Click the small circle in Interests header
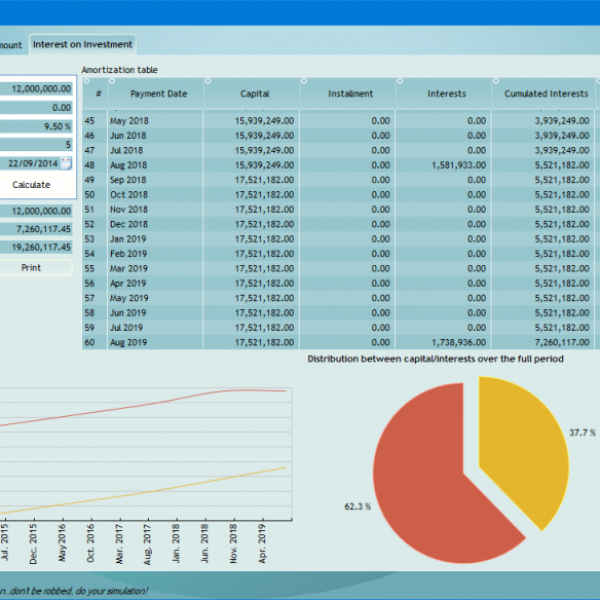 pos(399,81)
